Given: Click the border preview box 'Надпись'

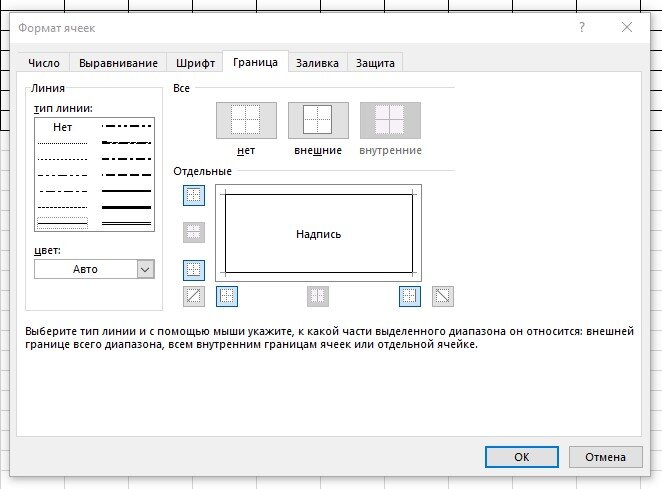Looking at the screenshot, I should point(318,233).
